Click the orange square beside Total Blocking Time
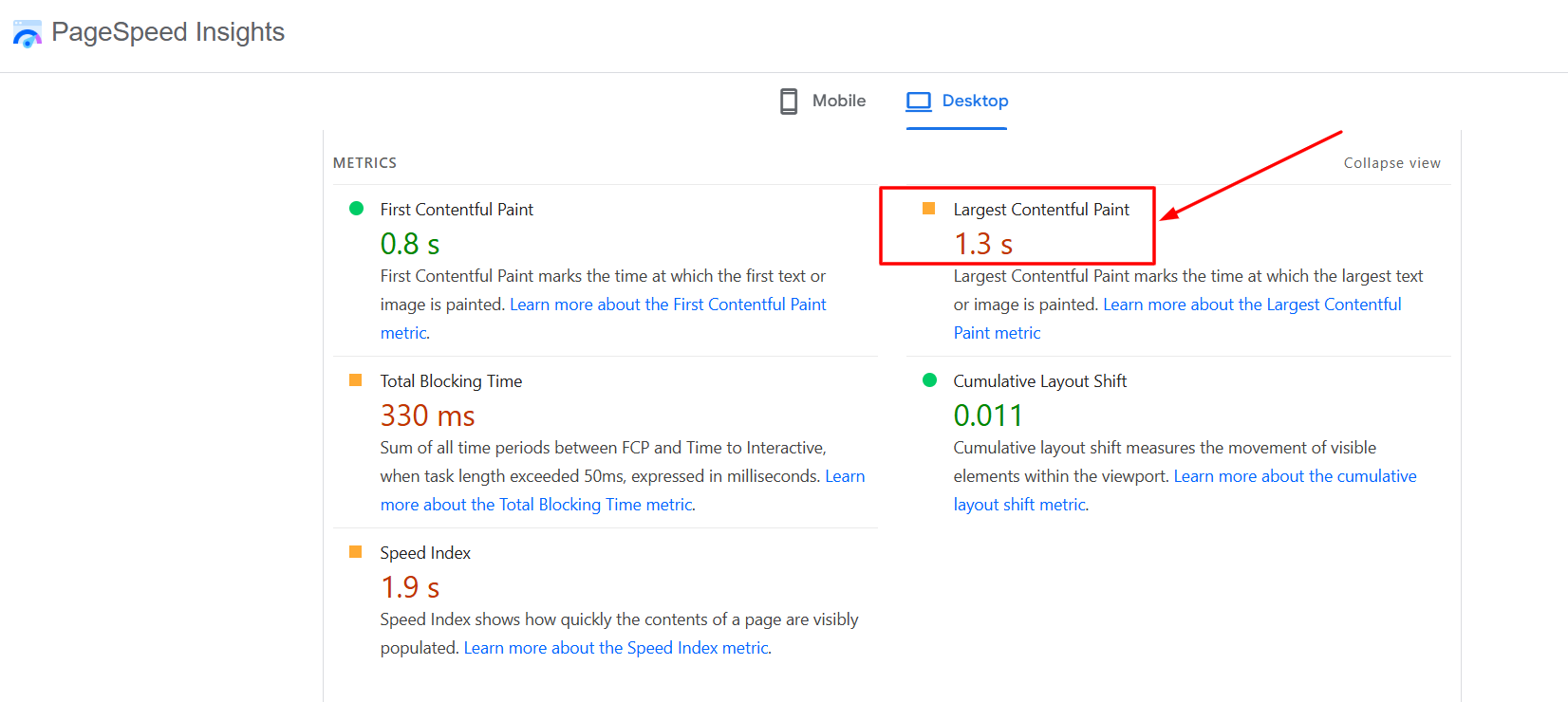The width and height of the screenshot is (1568, 702). click(356, 380)
